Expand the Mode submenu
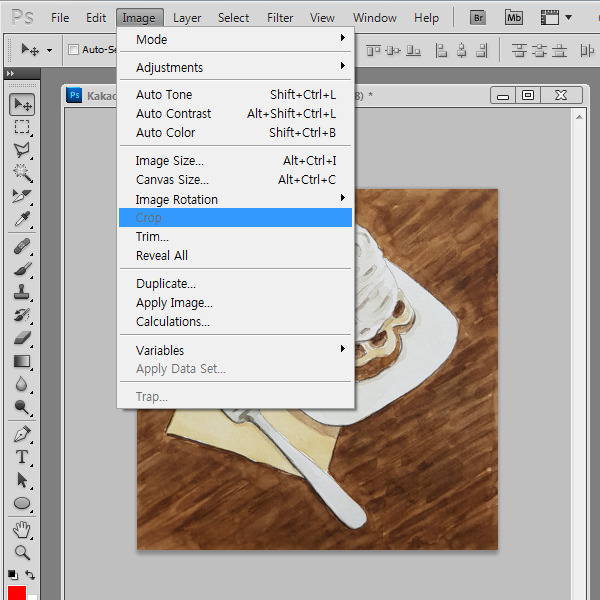This screenshot has height=600, width=600. (235, 39)
